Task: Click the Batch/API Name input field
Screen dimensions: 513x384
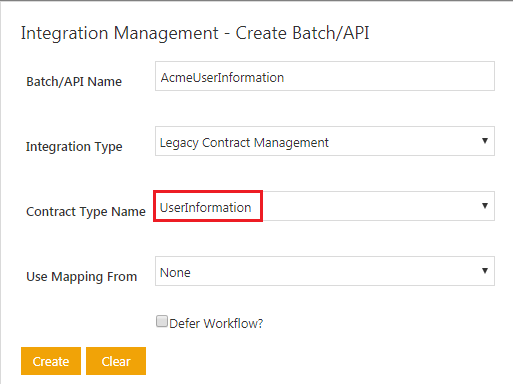Action: coord(325,76)
